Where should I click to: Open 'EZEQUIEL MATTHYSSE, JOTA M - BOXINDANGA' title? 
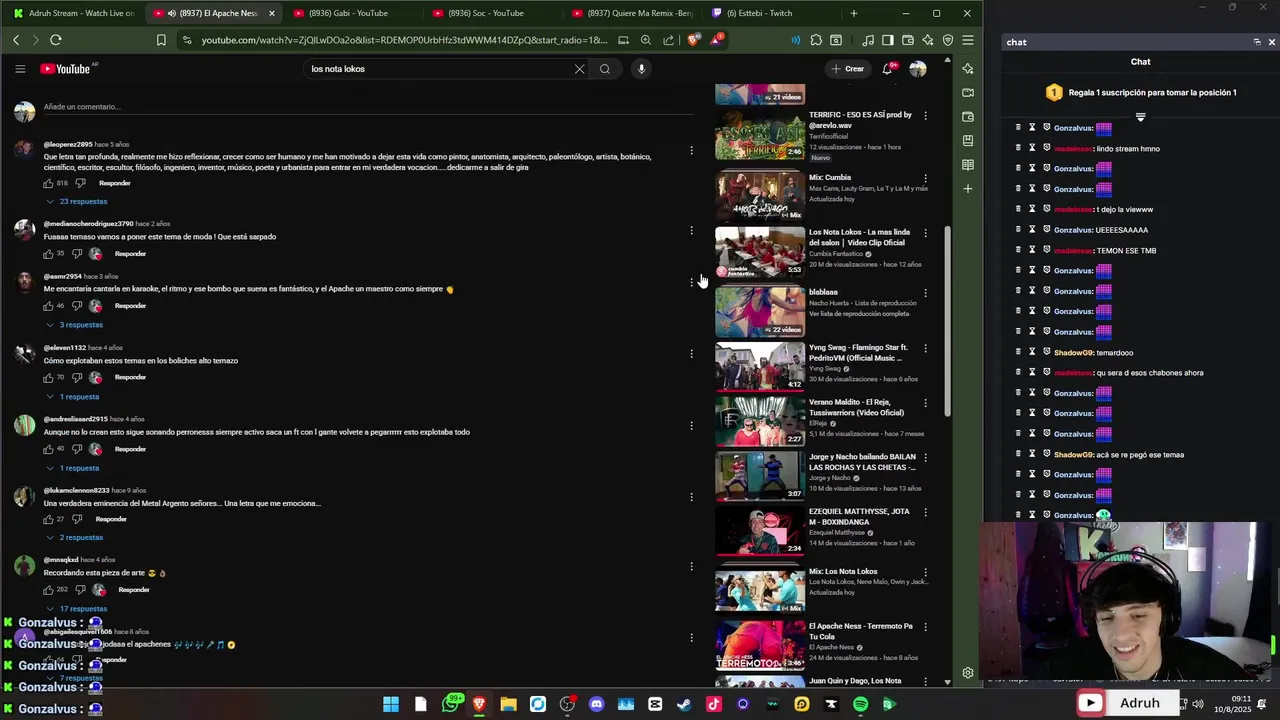pos(859,516)
